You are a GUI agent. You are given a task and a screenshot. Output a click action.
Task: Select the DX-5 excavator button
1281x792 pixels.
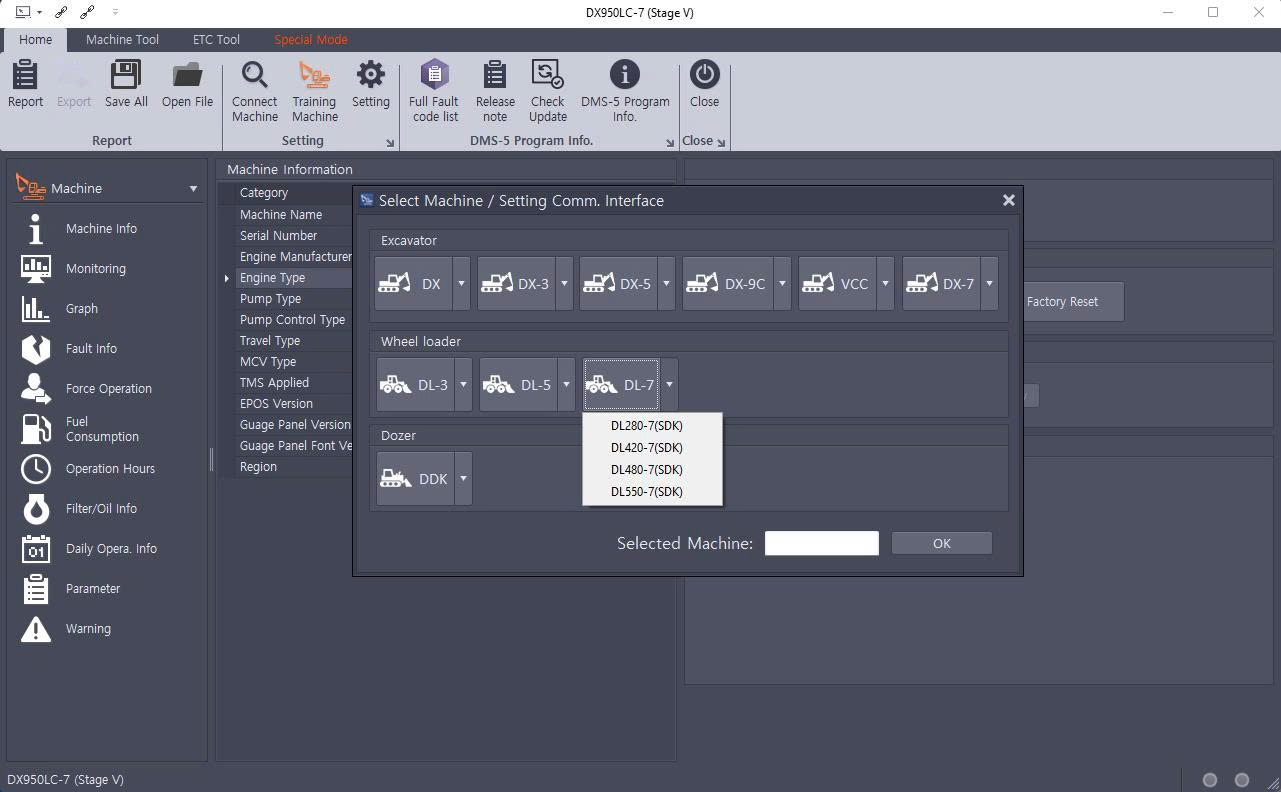618,284
